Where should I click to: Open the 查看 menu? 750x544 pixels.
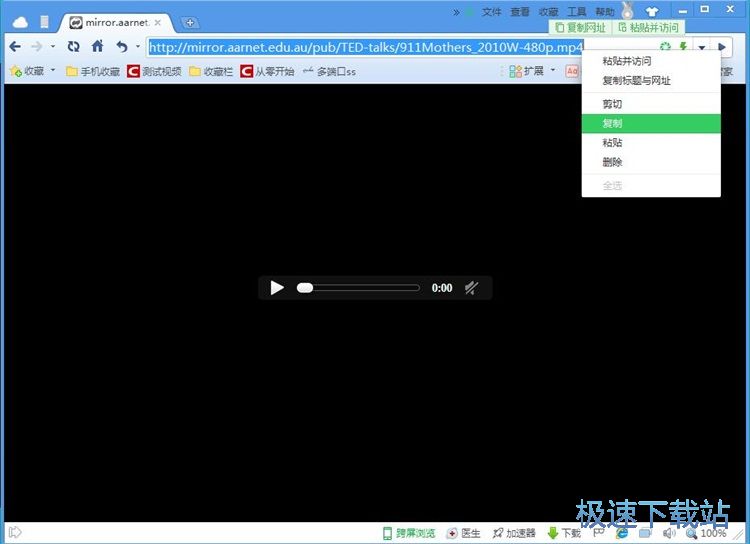520,11
